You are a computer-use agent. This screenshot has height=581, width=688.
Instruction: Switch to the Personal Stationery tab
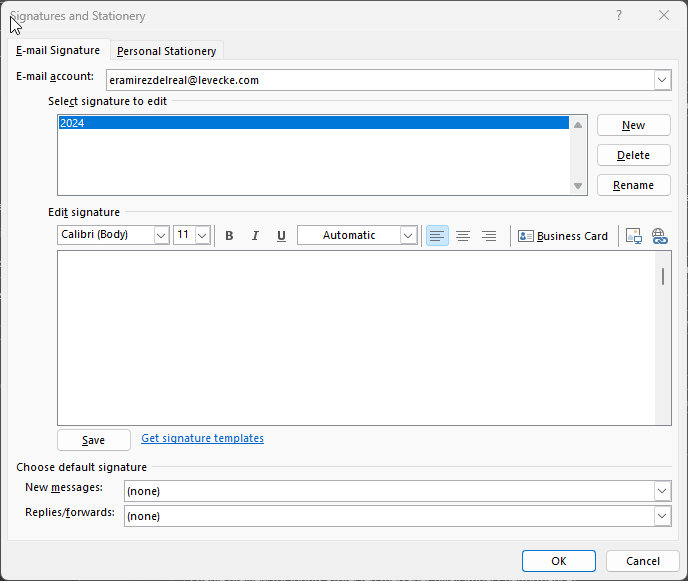pyautogui.click(x=167, y=51)
